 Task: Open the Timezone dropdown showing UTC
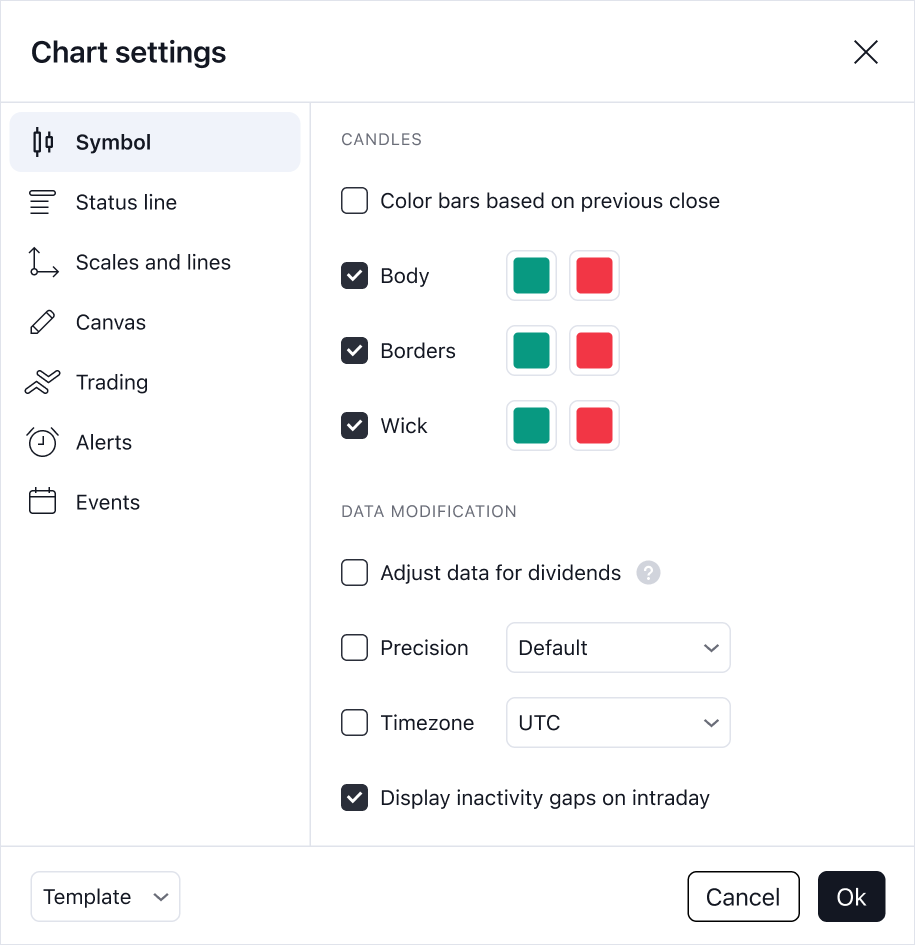[x=618, y=722]
